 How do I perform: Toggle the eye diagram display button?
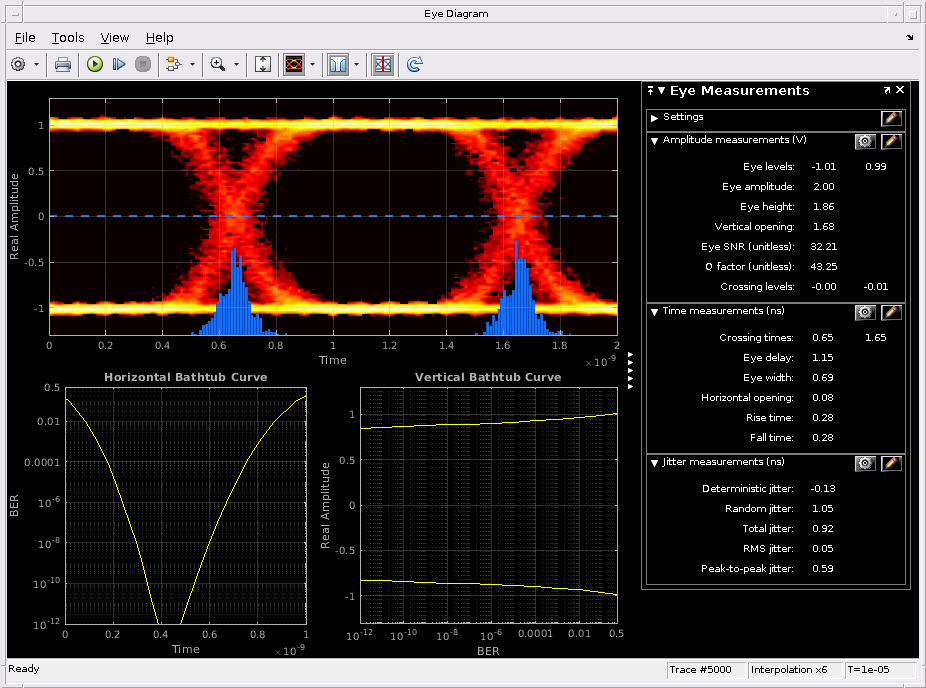click(x=295, y=64)
